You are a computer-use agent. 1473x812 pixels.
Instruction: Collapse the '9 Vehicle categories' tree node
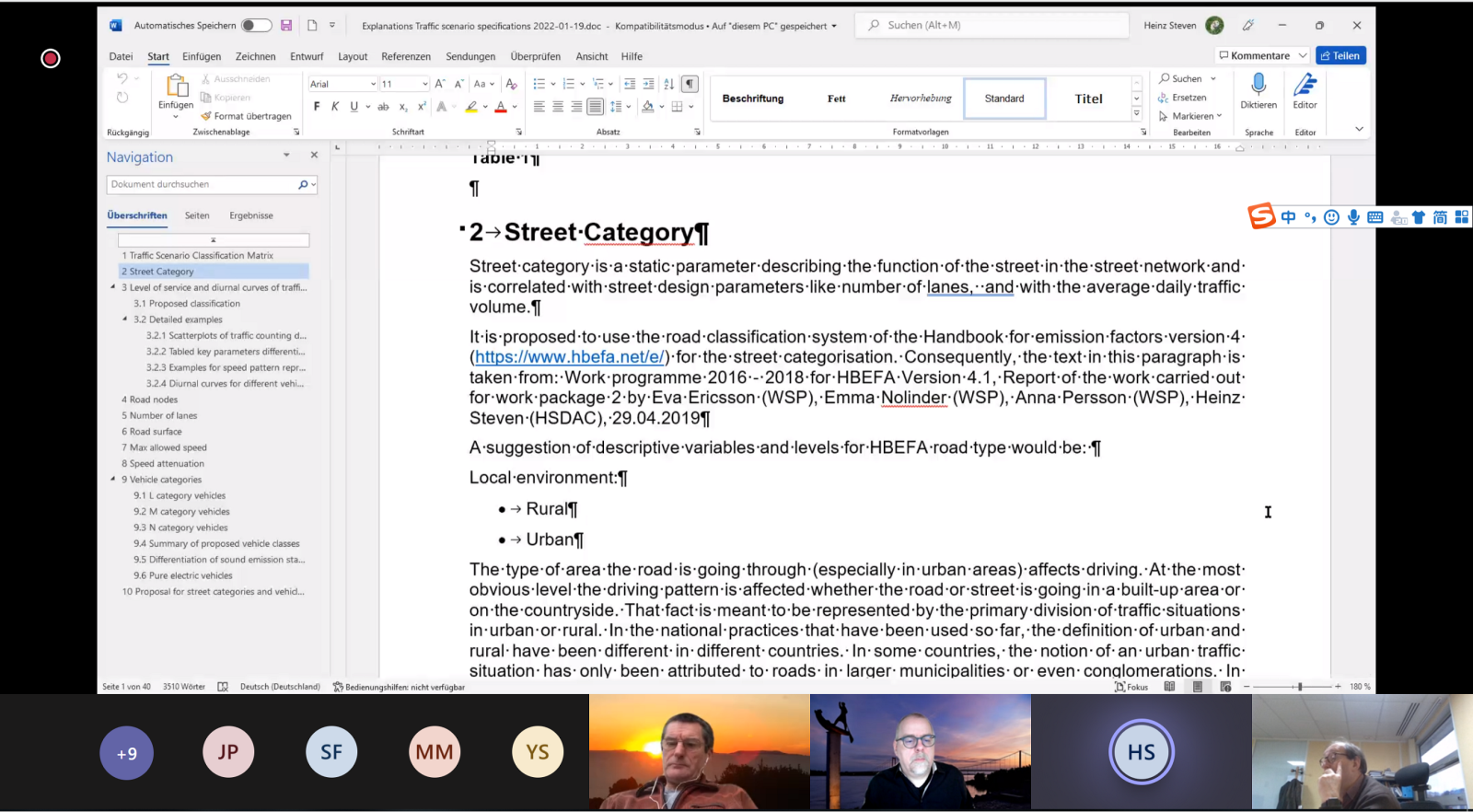[x=113, y=480]
